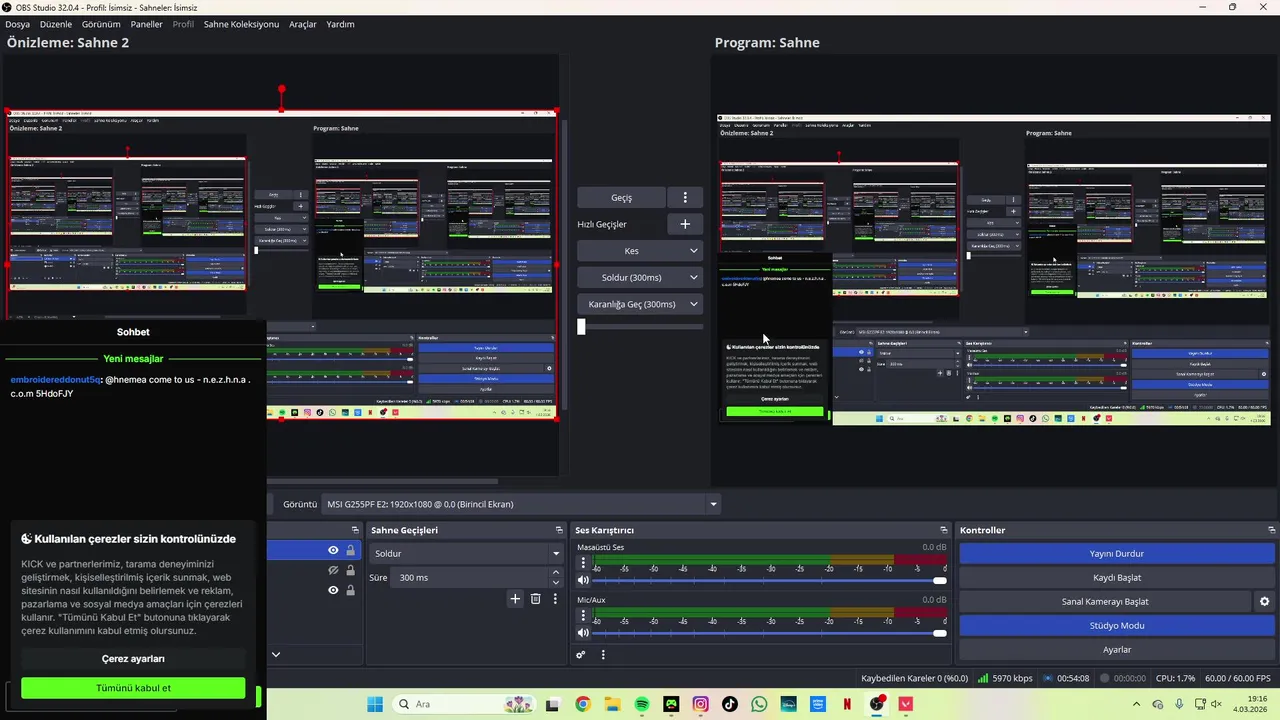The height and width of the screenshot is (720, 1280).
Task: Open the Görüntü display selection dropdown
Action: [521, 504]
